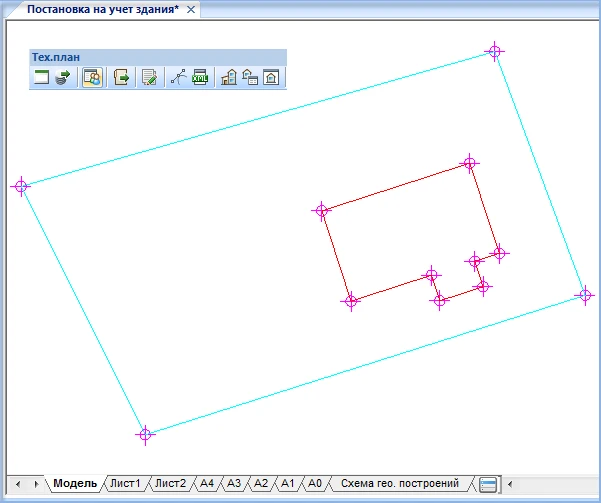Open the document with pencil edit icon
The width and height of the screenshot is (601, 503).
150,77
